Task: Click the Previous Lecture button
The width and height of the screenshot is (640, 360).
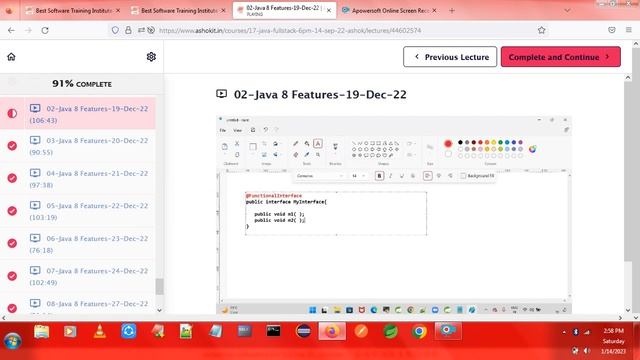Action: coord(450,57)
